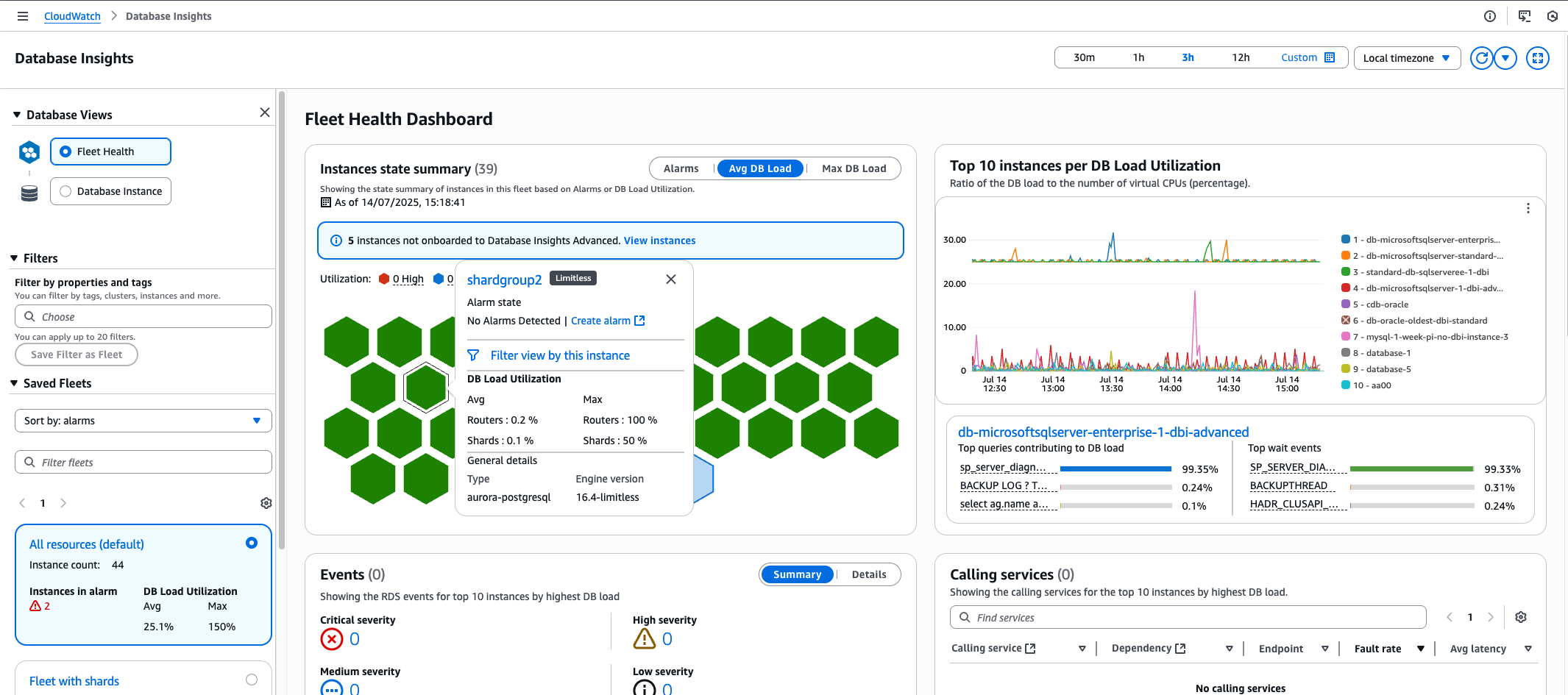
Task: Enter fullscreen mode for the dashboard
Action: click(x=1538, y=58)
